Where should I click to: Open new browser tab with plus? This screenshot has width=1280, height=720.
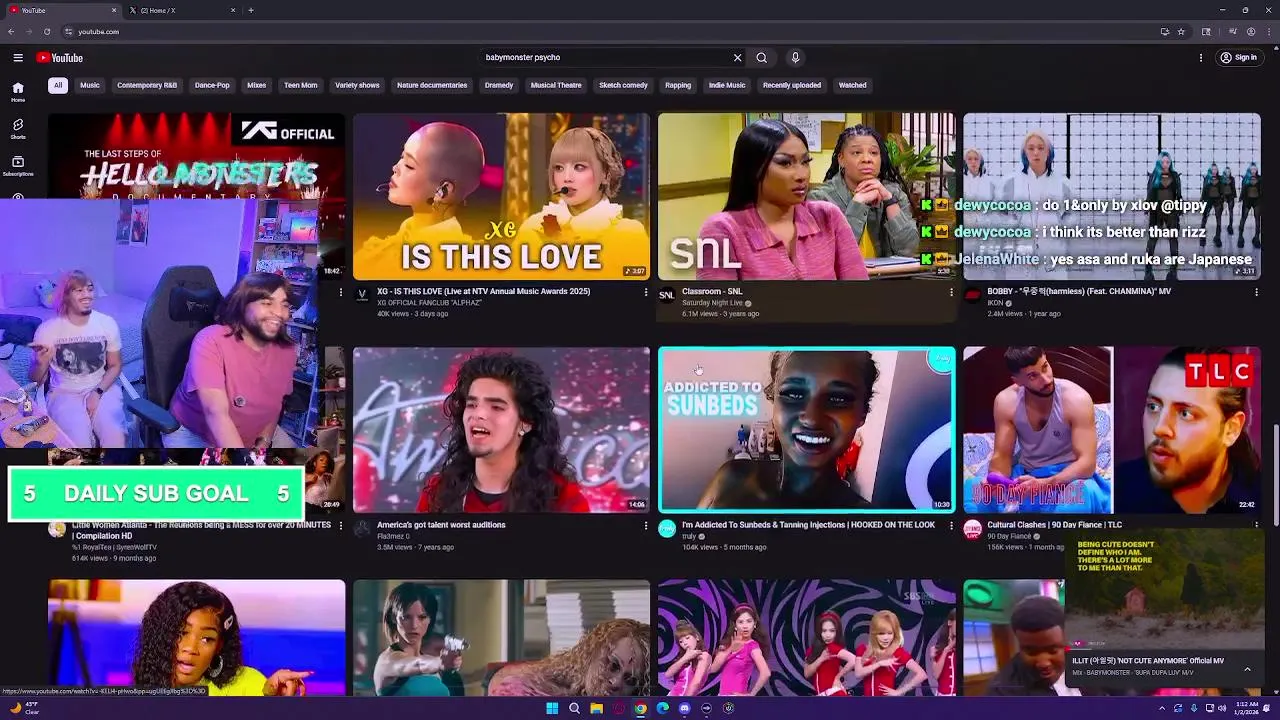(x=251, y=10)
